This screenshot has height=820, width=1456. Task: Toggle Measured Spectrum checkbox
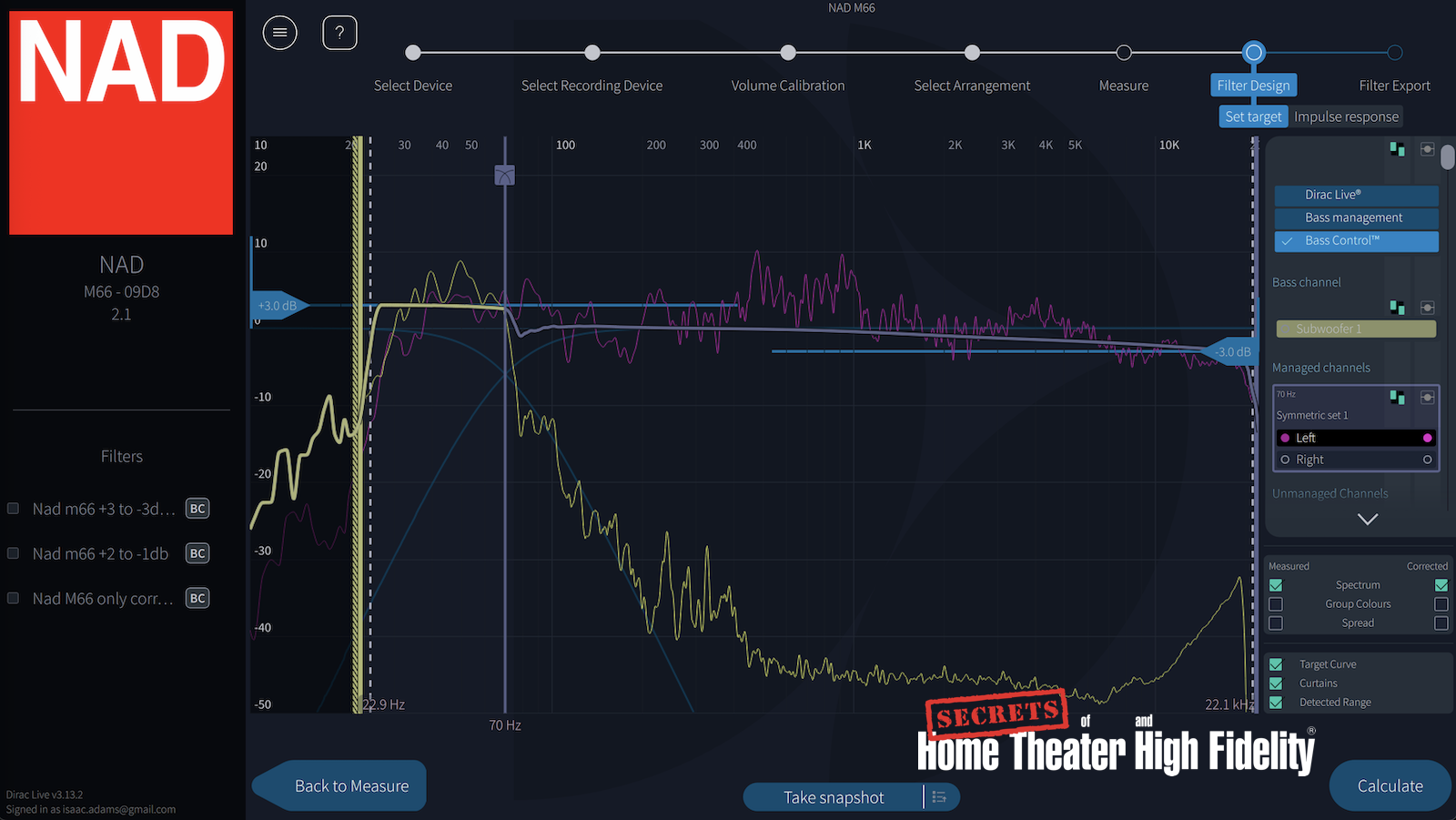click(x=1276, y=585)
